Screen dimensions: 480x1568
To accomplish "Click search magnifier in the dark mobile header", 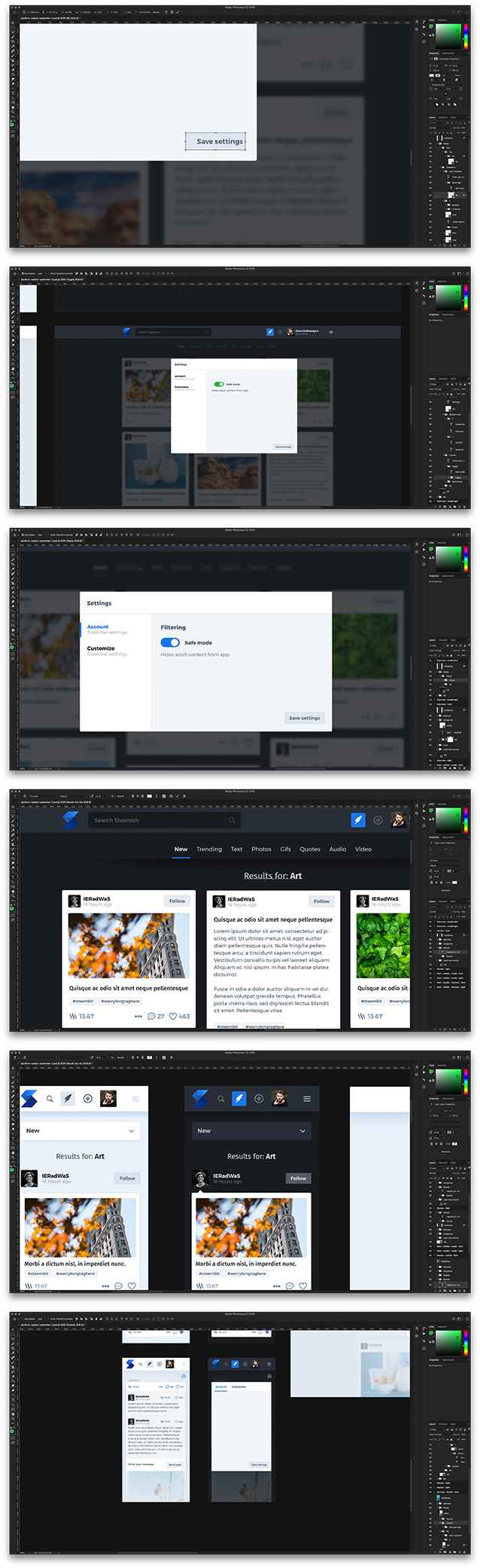I will coord(220,1099).
